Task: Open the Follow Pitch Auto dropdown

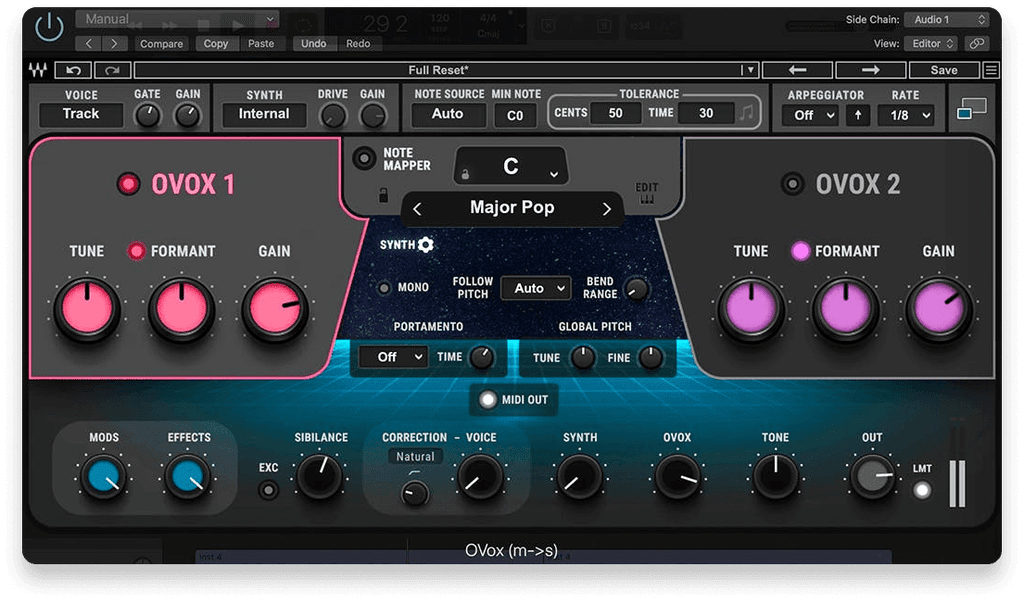Action: (535, 288)
